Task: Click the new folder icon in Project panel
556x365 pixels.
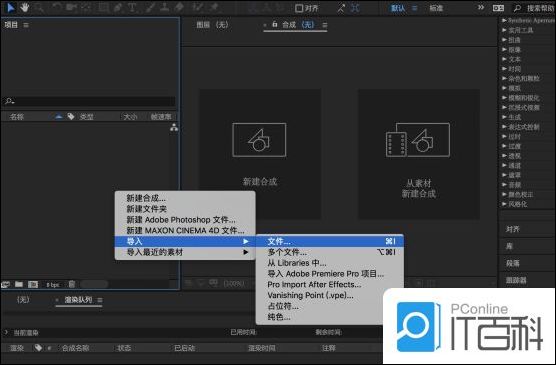Action: point(19,284)
